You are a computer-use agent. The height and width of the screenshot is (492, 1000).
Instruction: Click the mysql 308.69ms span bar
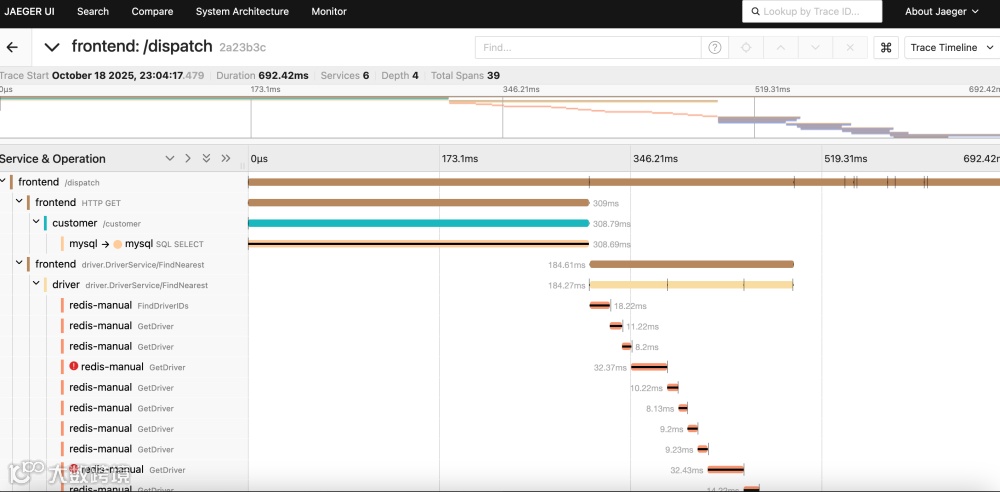418,244
